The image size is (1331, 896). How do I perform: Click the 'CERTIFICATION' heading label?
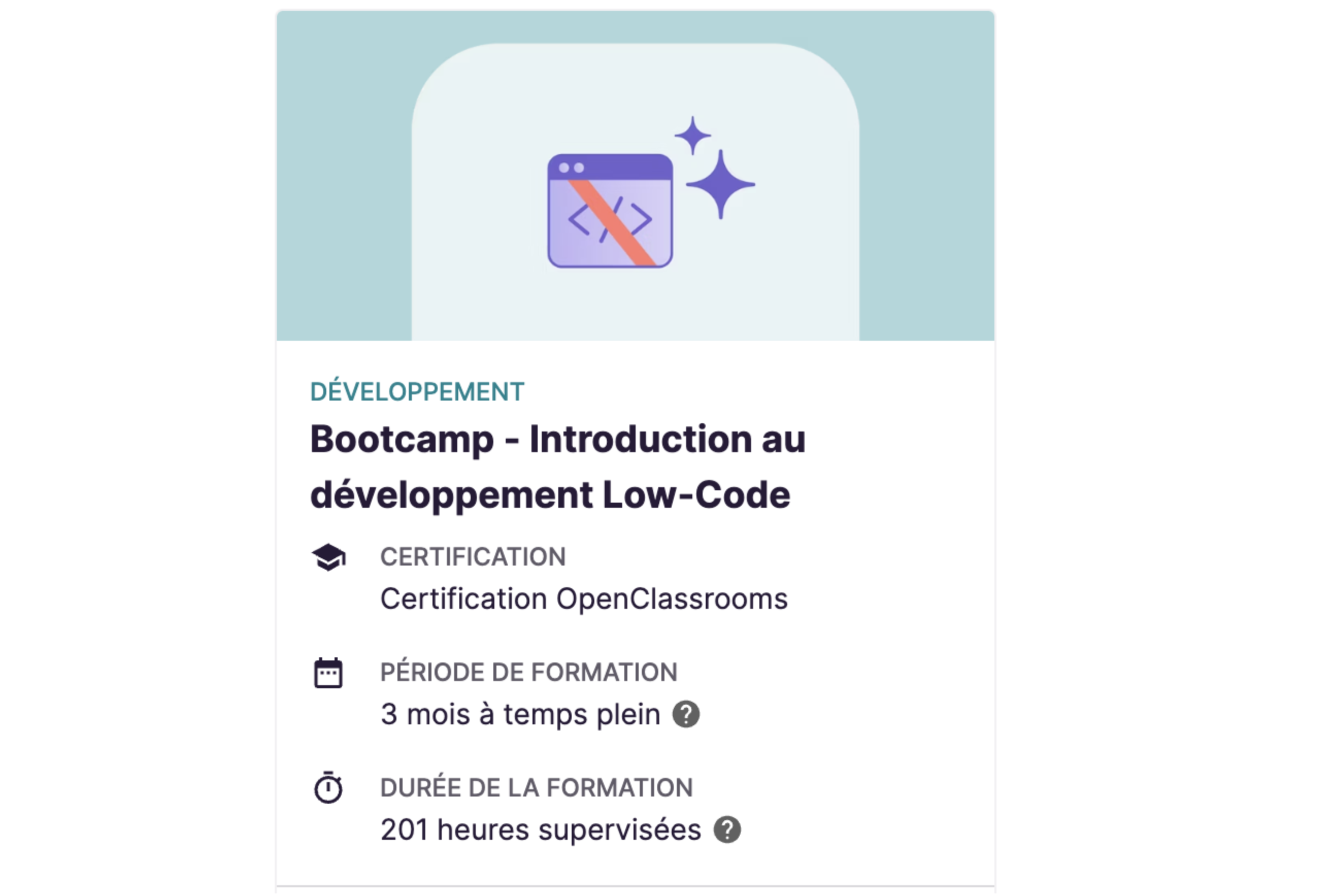tap(472, 557)
